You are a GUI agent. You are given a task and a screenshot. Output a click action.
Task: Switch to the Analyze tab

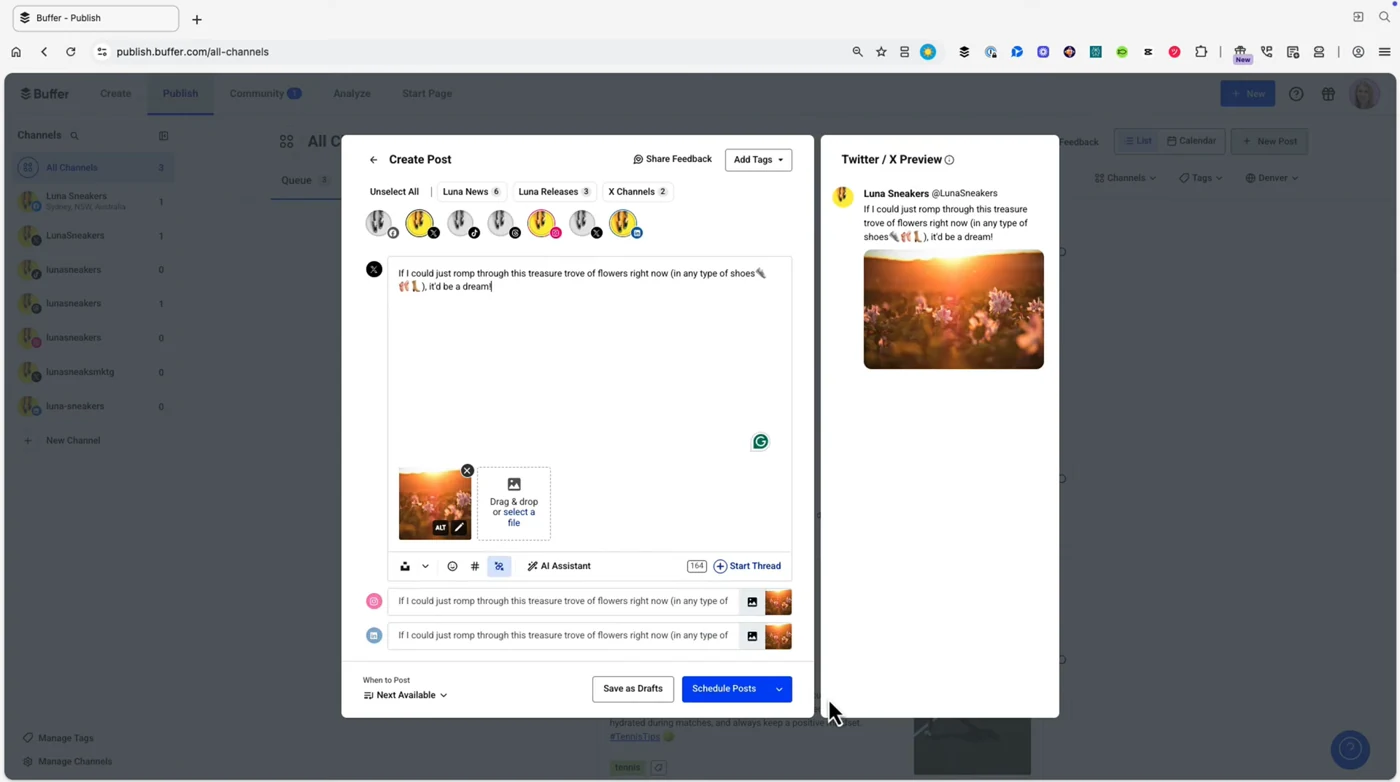pyautogui.click(x=352, y=94)
